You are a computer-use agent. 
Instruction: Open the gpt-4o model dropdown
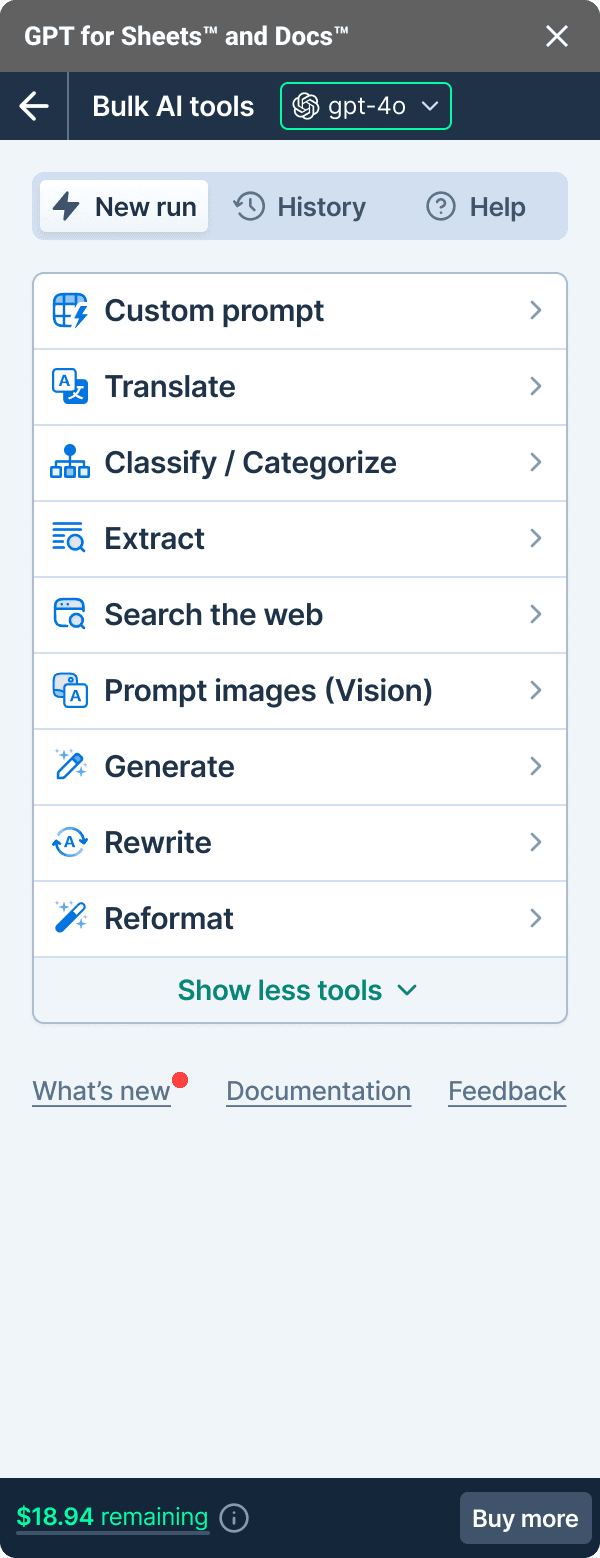tap(366, 106)
